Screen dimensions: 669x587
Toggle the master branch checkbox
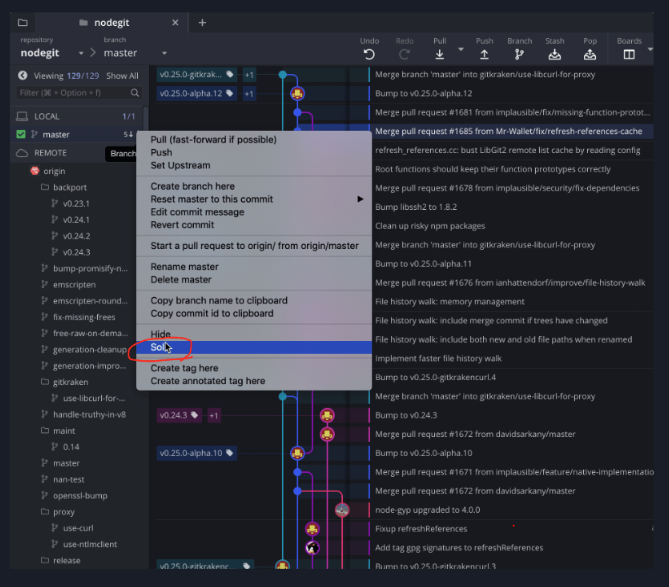(x=20, y=134)
